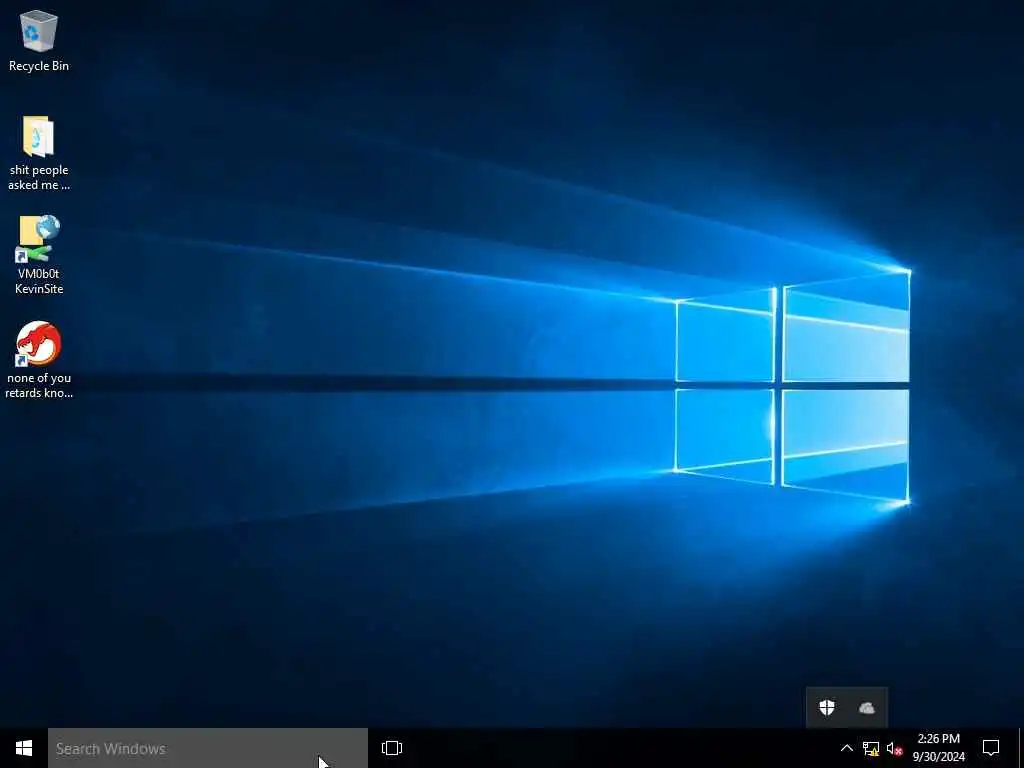This screenshot has width=1024, height=768.
Task: Collapse the hidden icons tray arrow
Action: [x=846, y=748]
